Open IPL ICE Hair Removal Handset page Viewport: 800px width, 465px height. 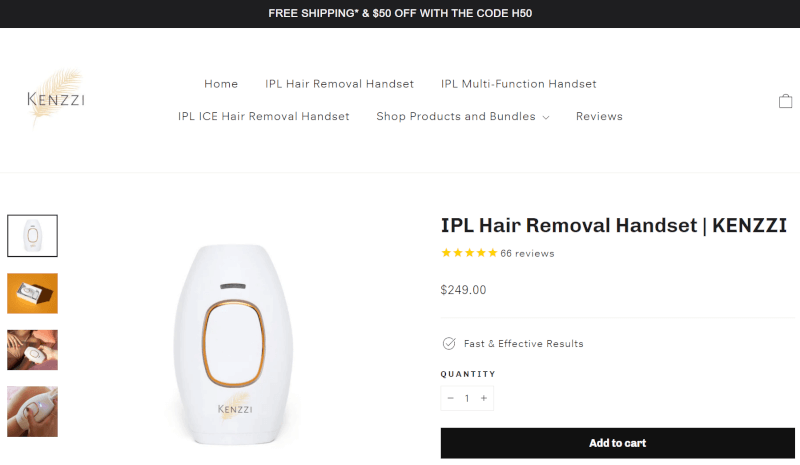[x=263, y=116]
